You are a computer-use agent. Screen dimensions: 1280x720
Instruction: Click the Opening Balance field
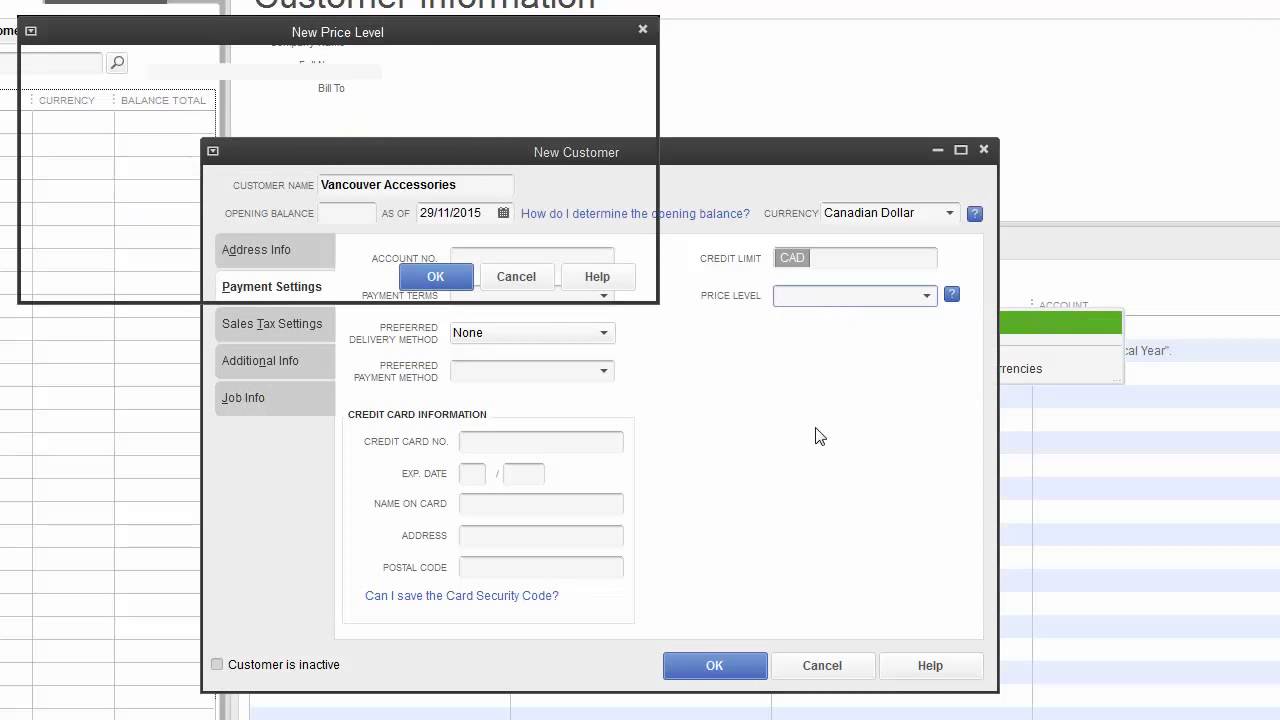click(x=346, y=213)
